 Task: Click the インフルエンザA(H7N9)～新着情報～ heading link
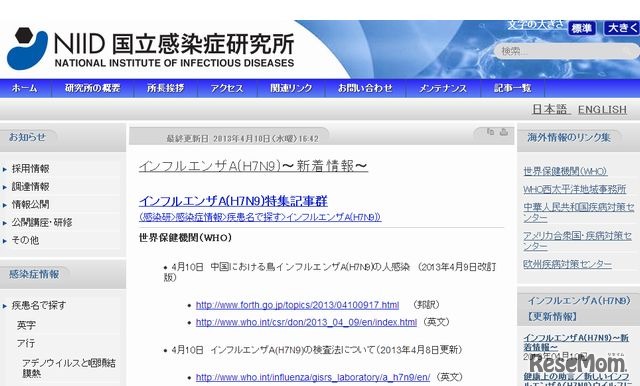[253, 166]
